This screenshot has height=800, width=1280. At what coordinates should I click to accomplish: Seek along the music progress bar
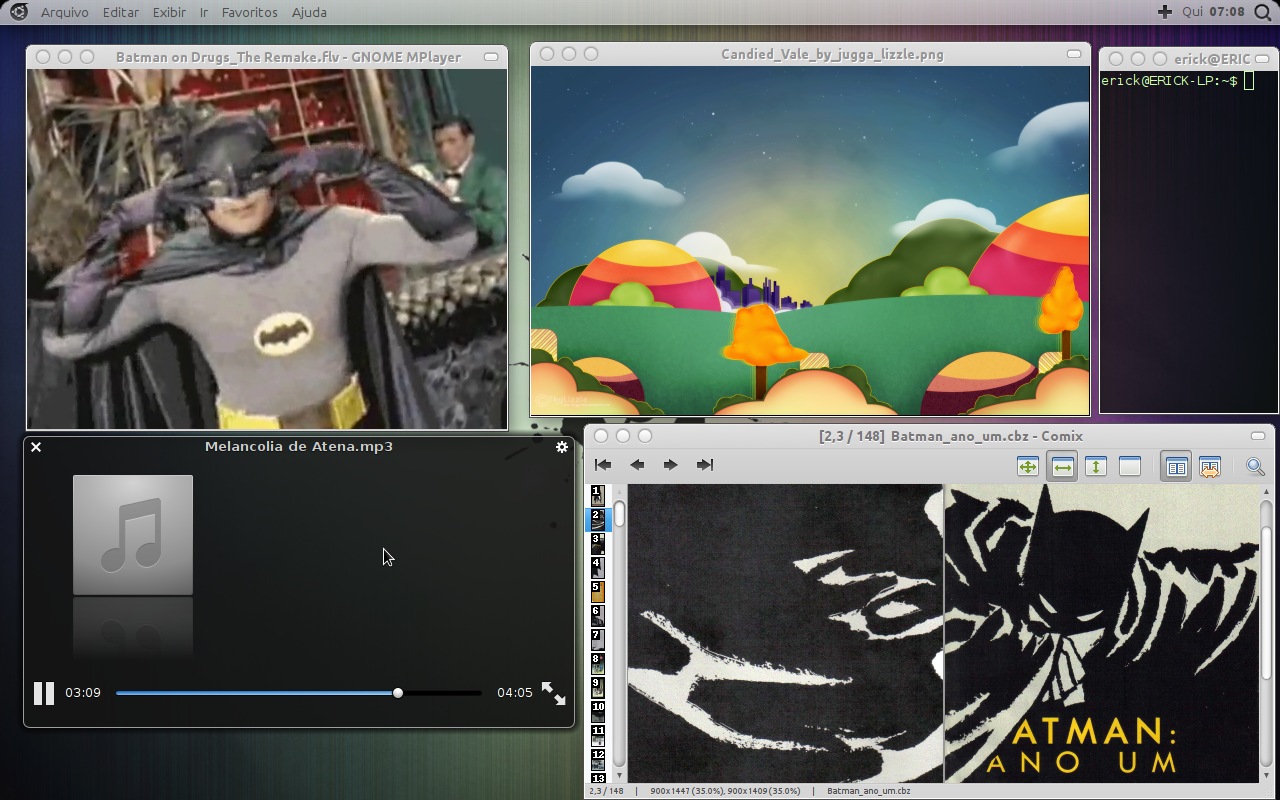click(298, 693)
